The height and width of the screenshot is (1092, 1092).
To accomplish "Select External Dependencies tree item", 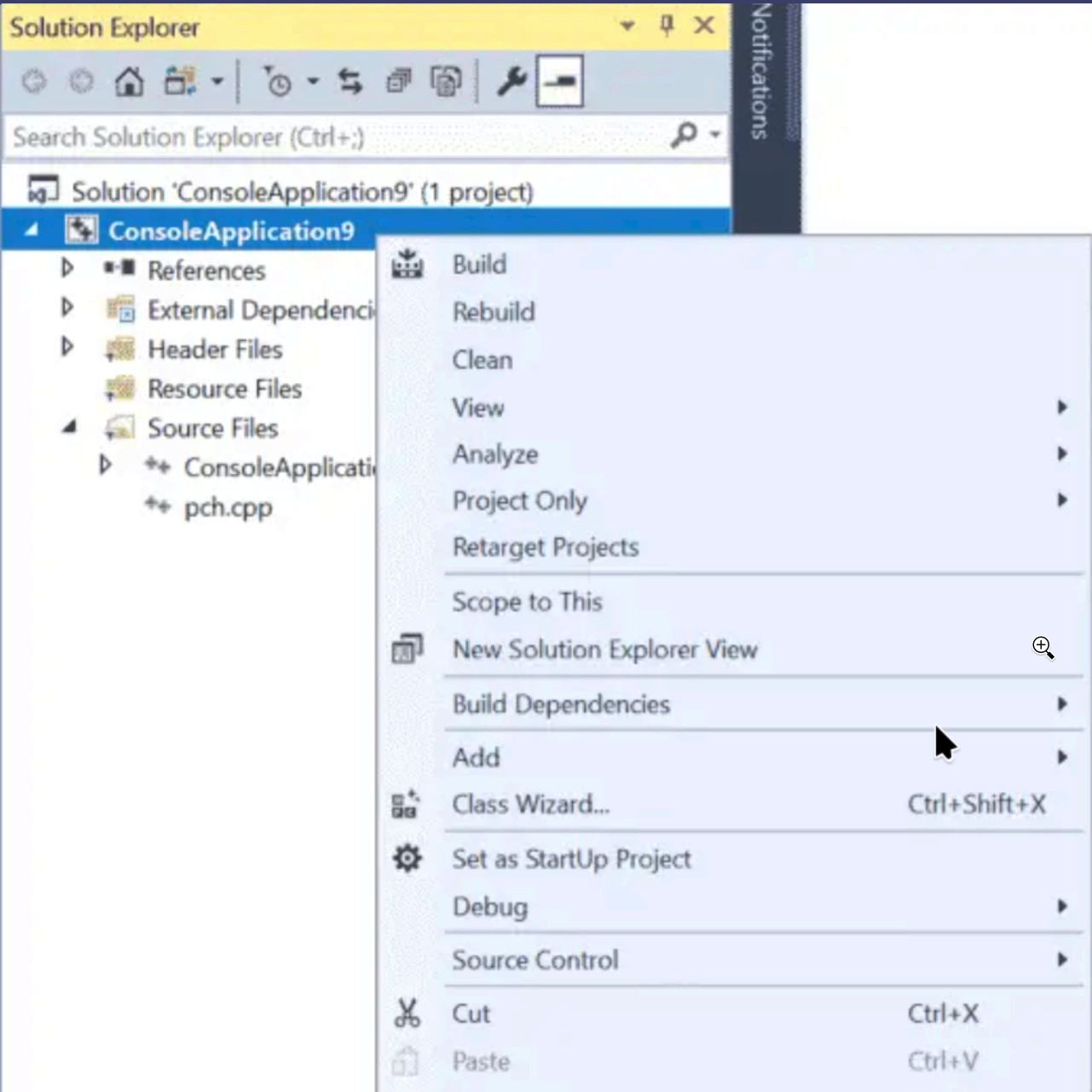I will click(x=261, y=310).
